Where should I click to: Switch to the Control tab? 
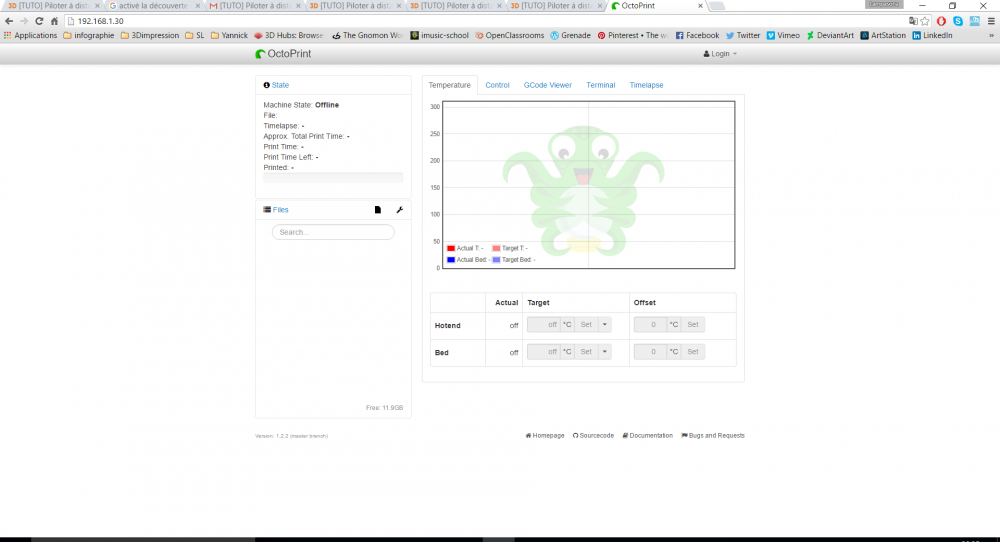(497, 85)
